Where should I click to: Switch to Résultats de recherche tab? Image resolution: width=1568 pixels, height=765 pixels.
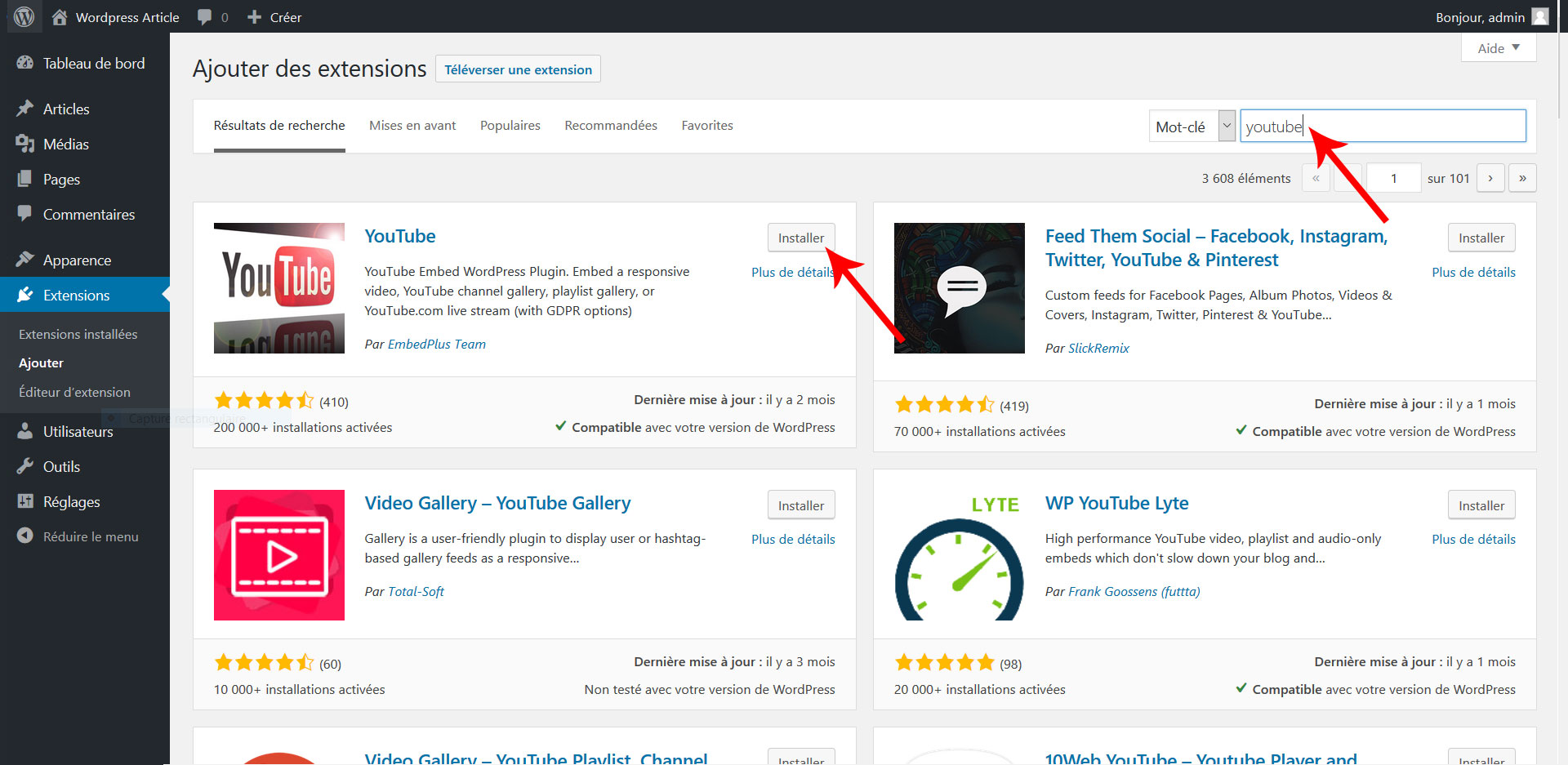coord(279,126)
